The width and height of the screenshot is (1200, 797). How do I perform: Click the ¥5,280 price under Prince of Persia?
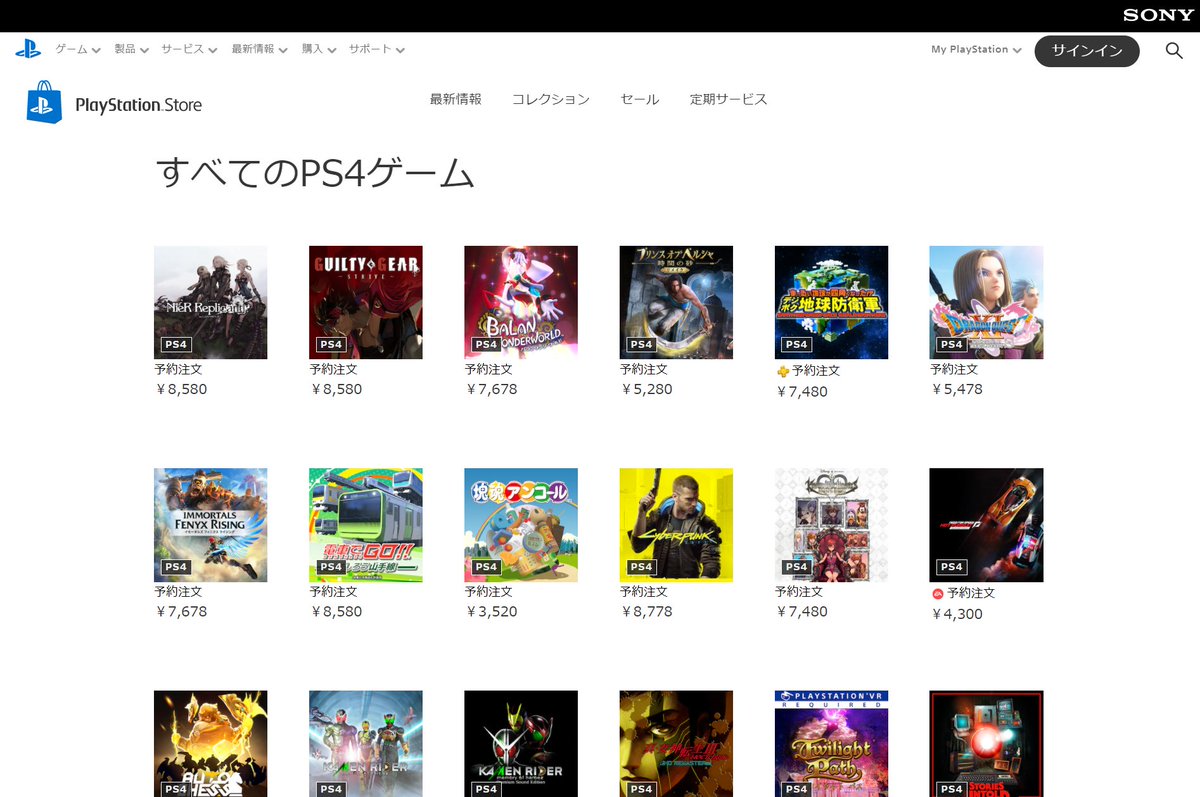646,389
